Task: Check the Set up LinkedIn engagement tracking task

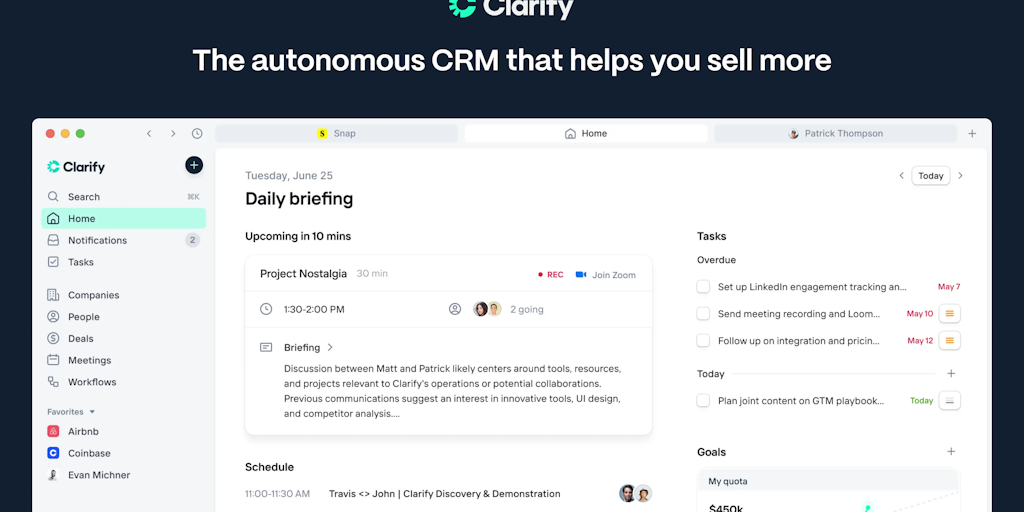Action: point(703,287)
